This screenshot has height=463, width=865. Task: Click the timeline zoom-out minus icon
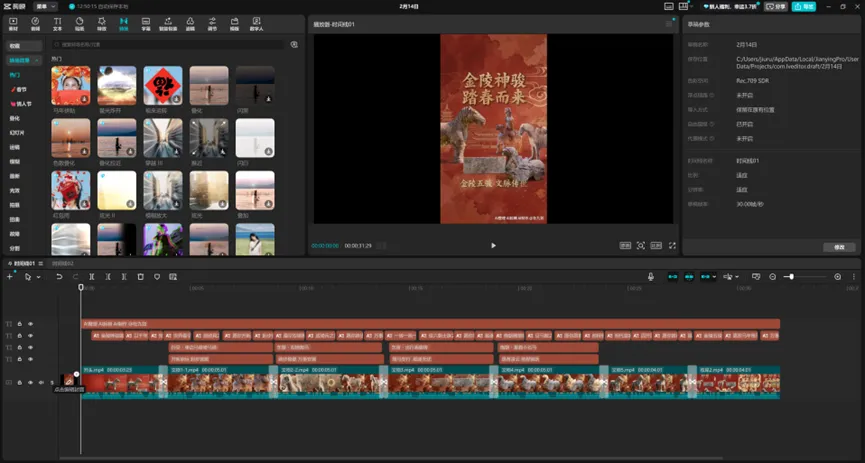(772, 276)
